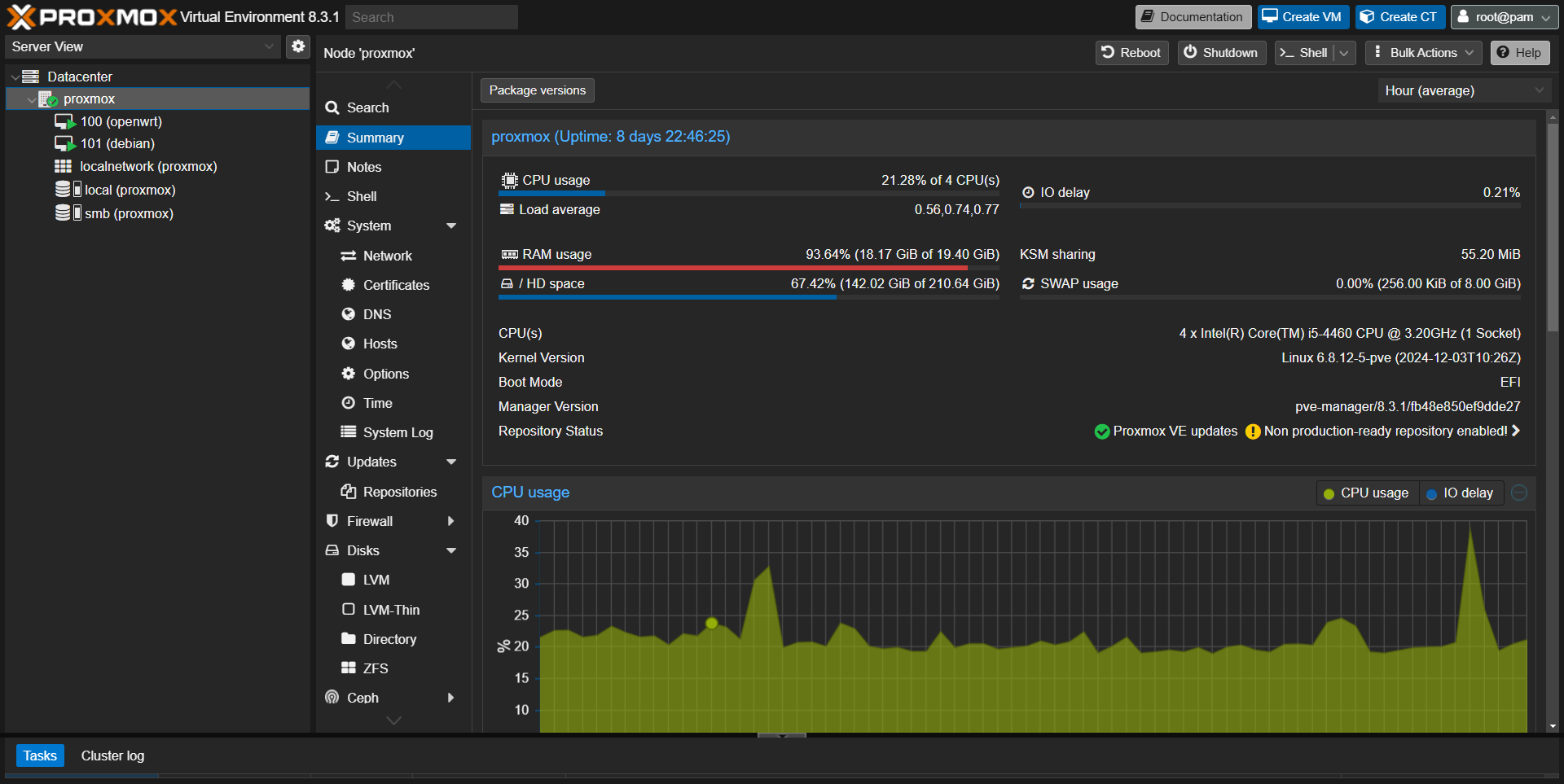
Task: Open the Repositories under Updates
Action: (x=399, y=491)
